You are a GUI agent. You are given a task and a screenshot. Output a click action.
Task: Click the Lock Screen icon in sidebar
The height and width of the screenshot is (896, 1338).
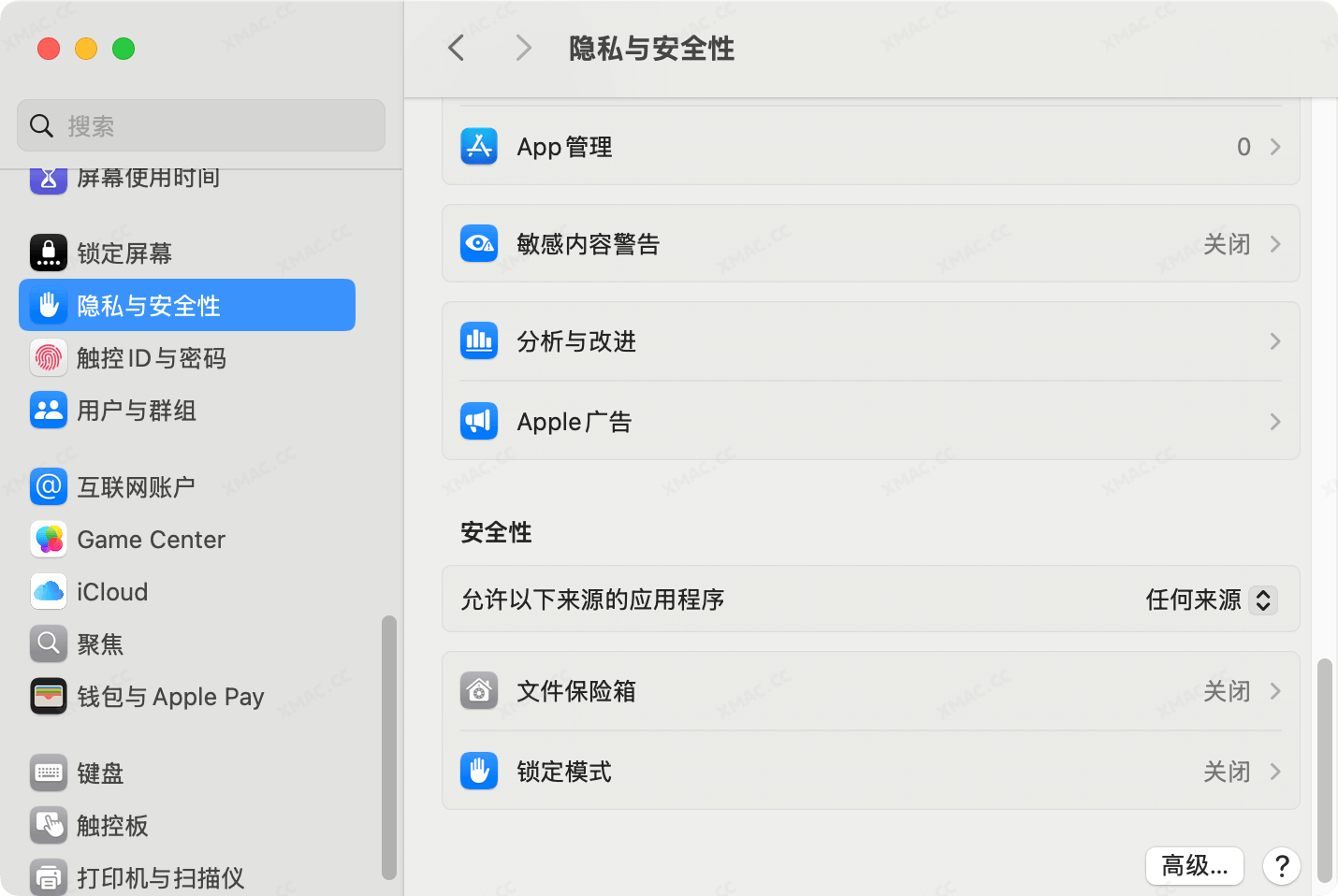(49, 253)
